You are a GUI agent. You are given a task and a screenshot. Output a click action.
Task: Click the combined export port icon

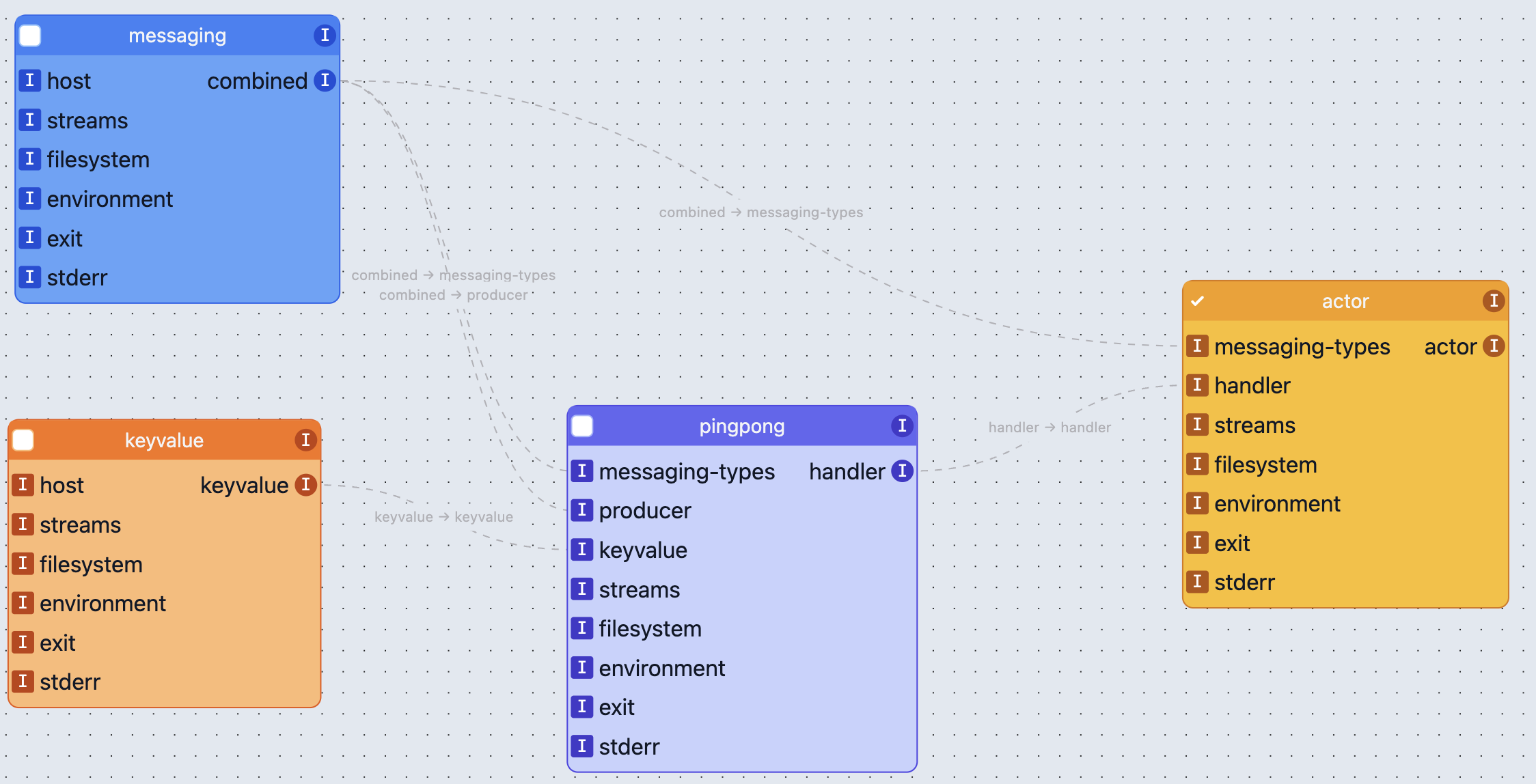325,81
